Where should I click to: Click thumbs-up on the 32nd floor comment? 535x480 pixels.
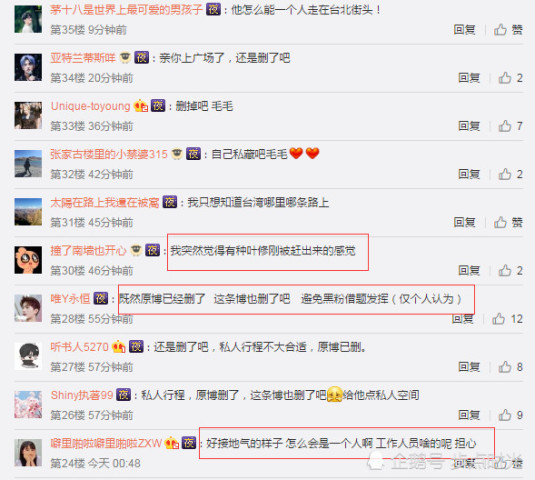pos(505,174)
